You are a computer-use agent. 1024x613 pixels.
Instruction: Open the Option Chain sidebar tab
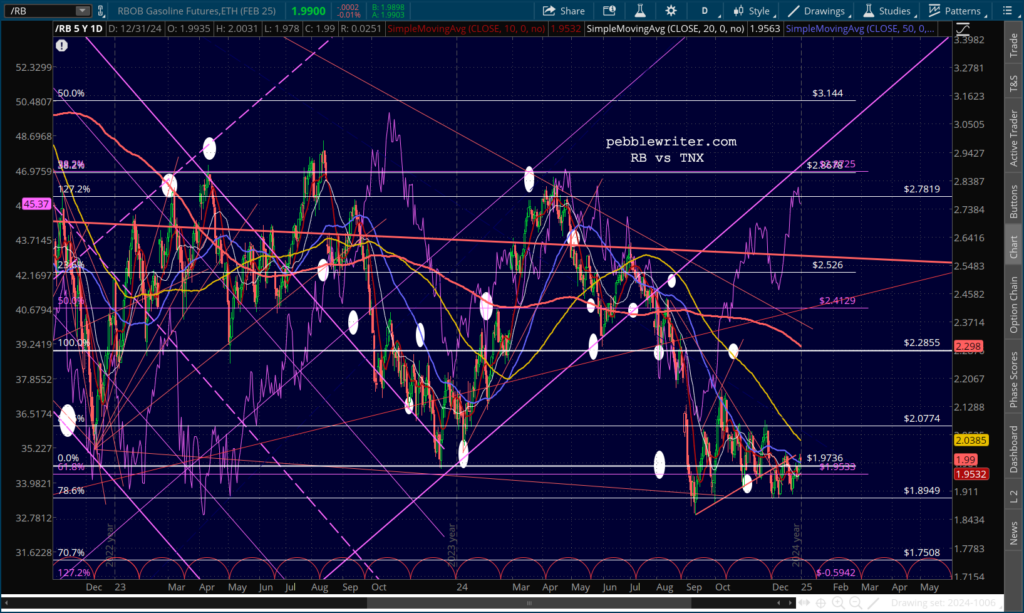point(1014,304)
